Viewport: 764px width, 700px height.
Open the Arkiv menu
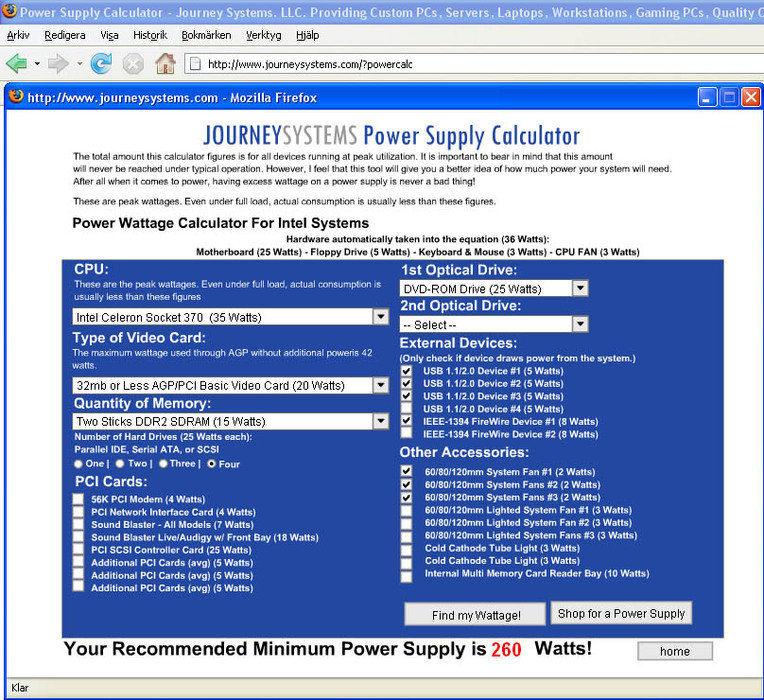(x=18, y=36)
